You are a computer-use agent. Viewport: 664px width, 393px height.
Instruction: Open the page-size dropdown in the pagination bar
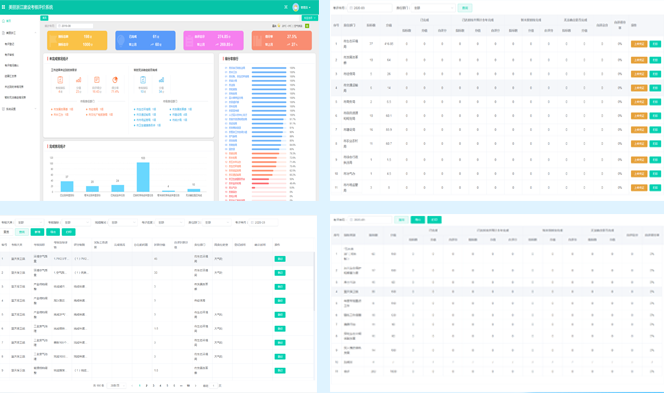(117, 386)
